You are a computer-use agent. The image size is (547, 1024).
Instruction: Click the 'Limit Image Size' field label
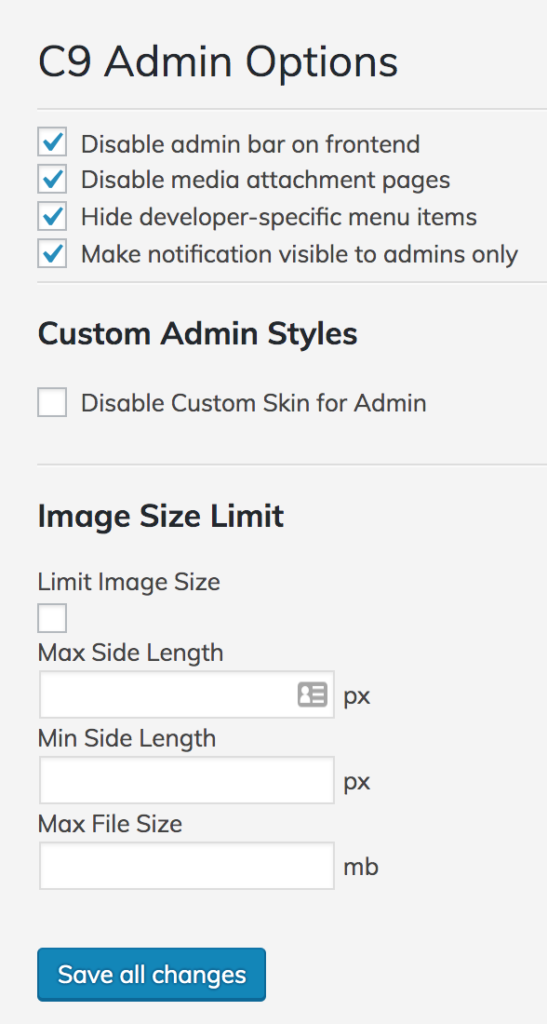(x=129, y=582)
